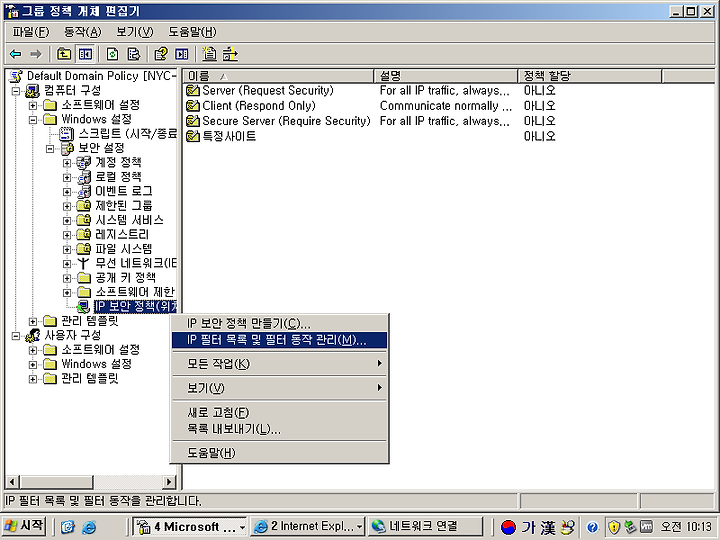The height and width of the screenshot is (540, 720).
Task: Open the 파일(F) menu
Action: click(x=30, y=32)
